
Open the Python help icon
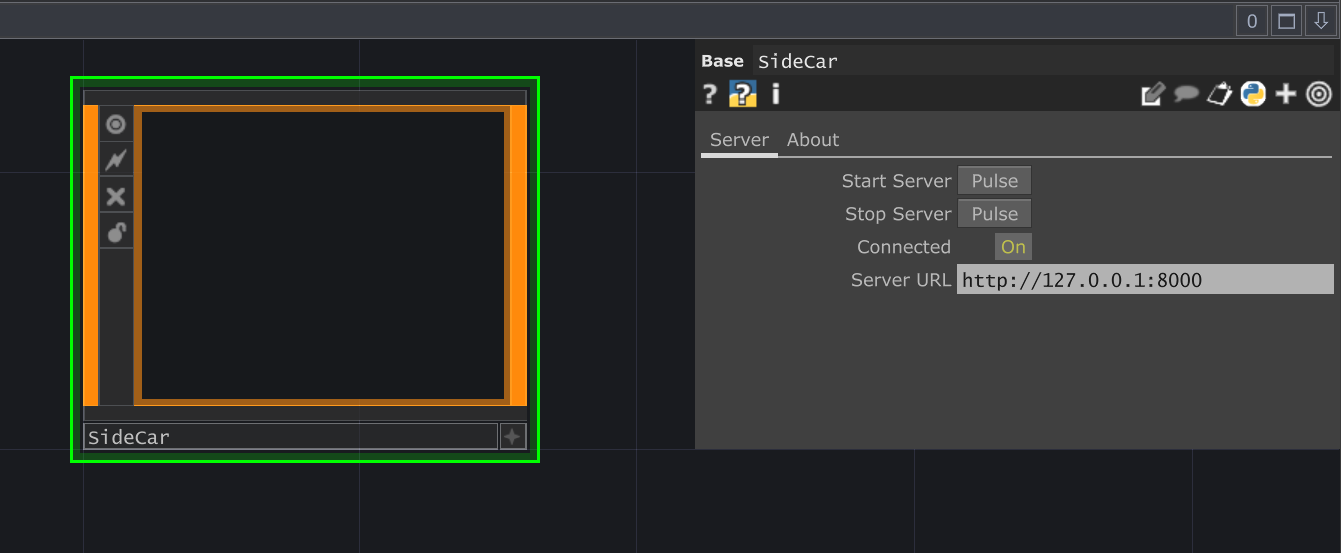tap(742, 94)
